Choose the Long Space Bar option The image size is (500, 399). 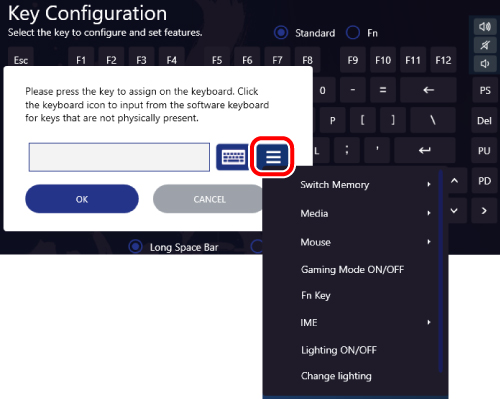click(x=135, y=247)
